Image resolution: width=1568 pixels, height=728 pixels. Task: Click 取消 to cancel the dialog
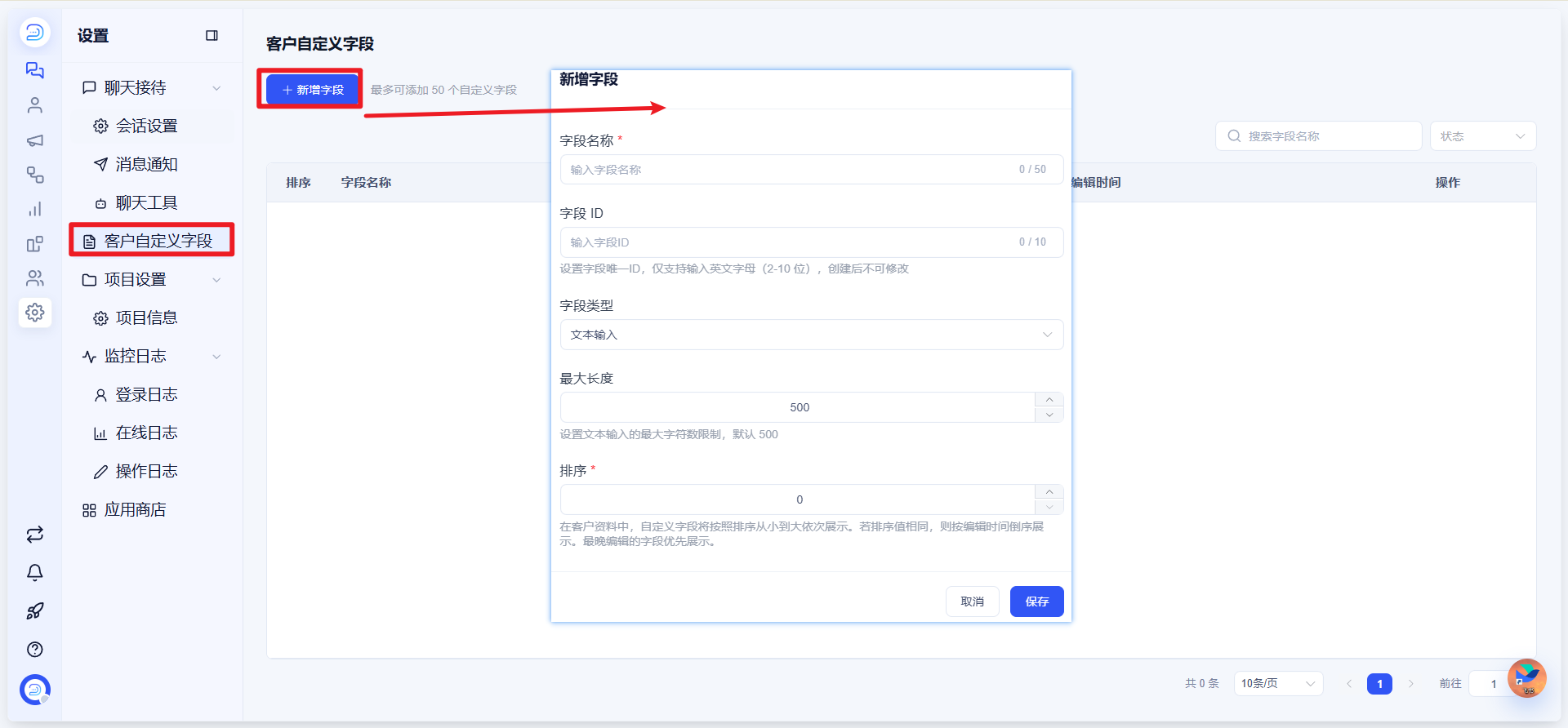pos(972,601)
